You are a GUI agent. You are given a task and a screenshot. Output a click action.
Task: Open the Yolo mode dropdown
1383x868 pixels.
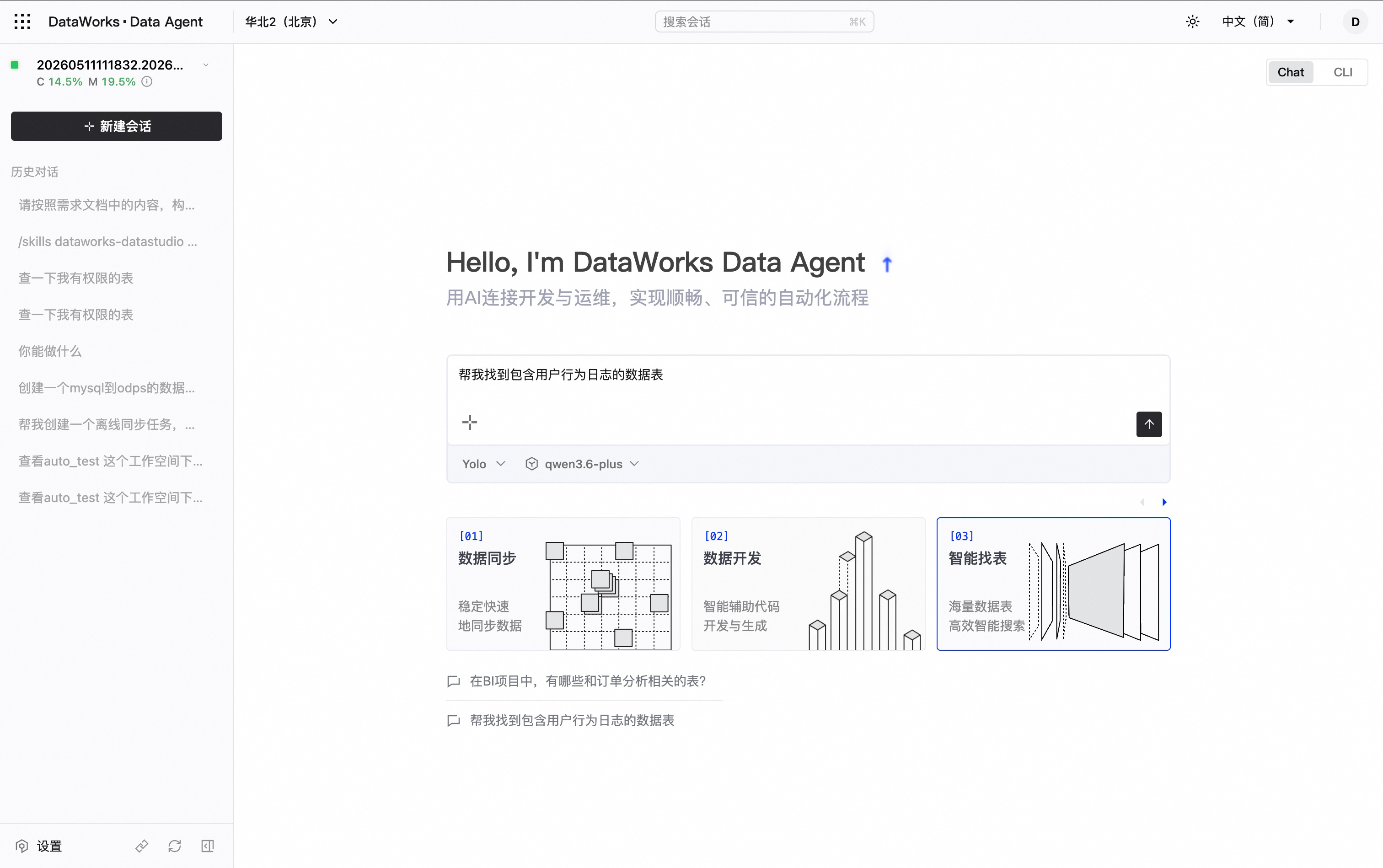tap(483, 464)
